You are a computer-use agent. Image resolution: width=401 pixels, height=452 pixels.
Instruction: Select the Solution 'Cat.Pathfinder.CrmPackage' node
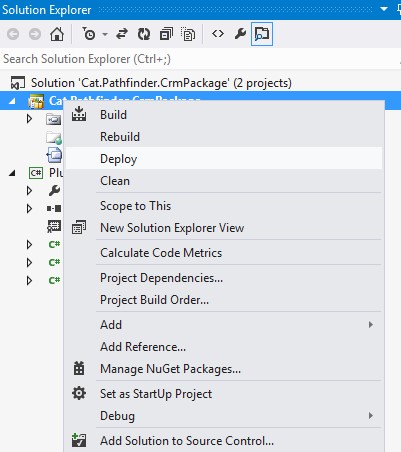[161, 83]
